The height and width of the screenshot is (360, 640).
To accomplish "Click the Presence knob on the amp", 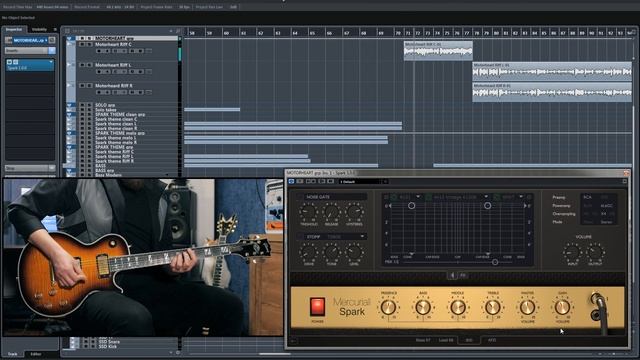I will [x=388, y=307].
